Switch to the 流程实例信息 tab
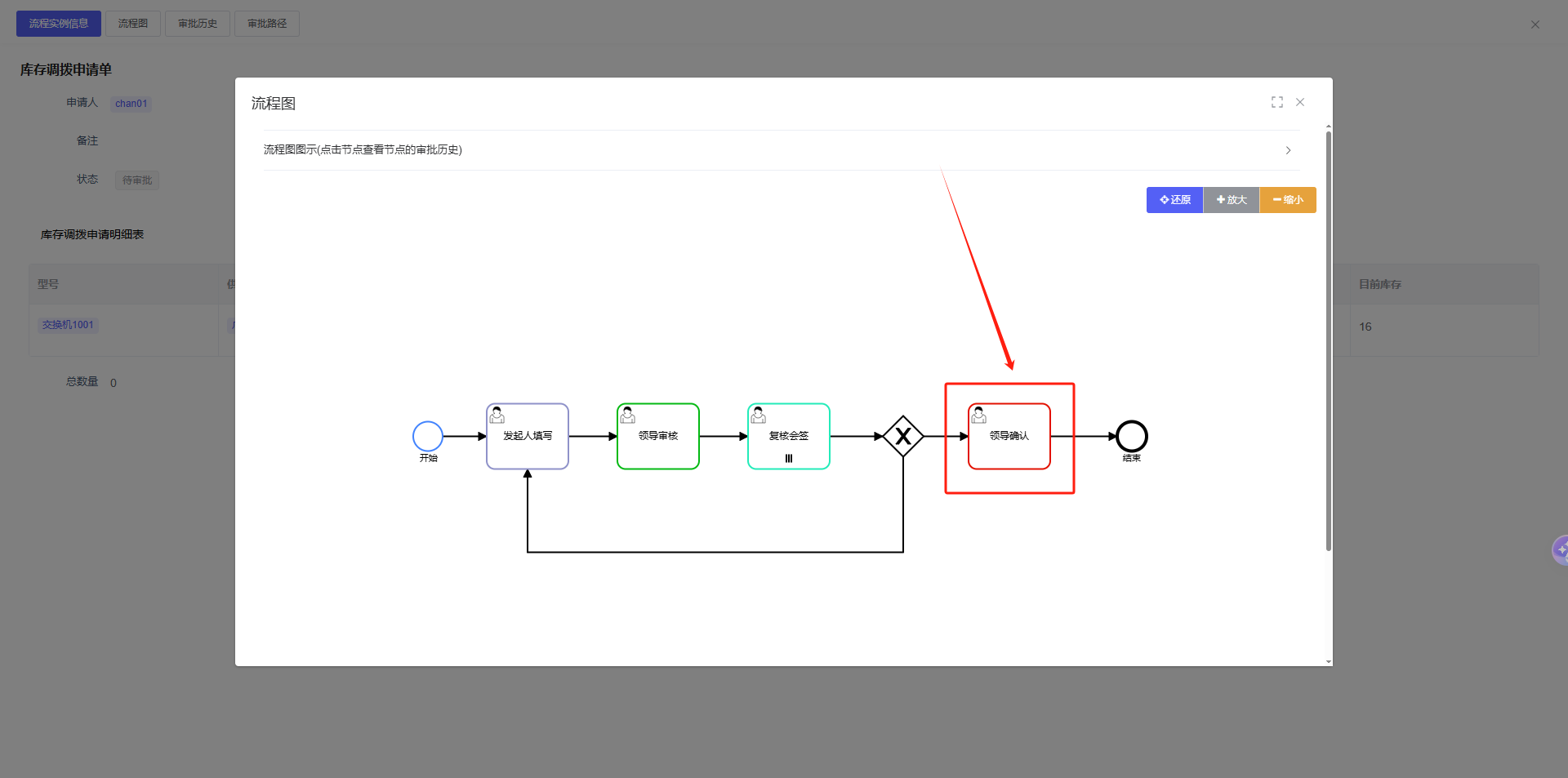This screenshot has width=1568, height=778. coord(59,24)
